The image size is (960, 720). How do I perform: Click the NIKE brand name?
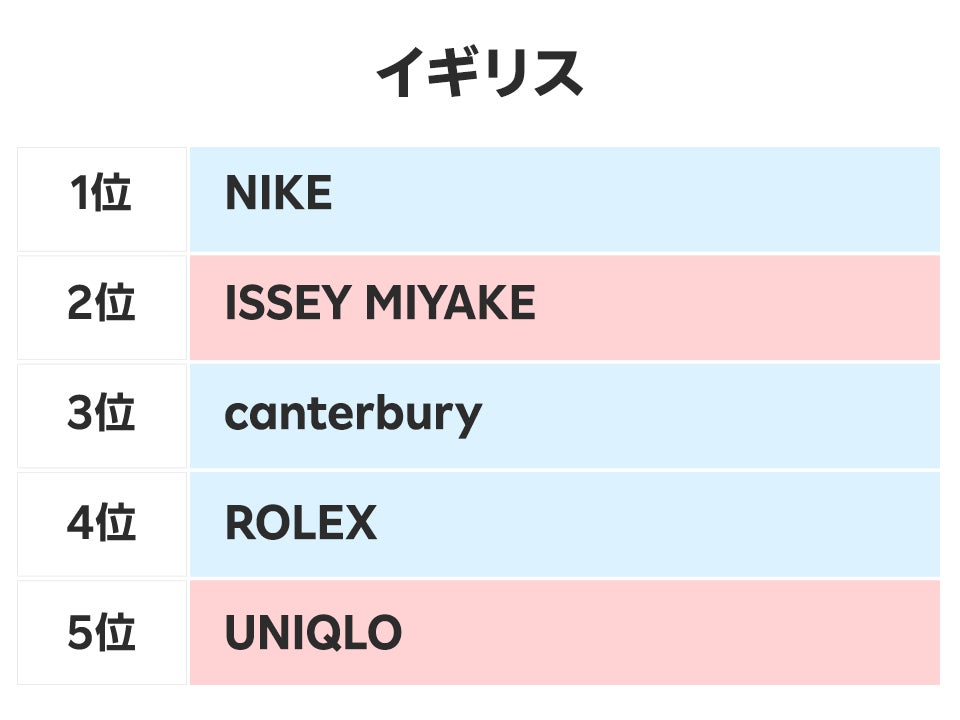click(278, 194)
